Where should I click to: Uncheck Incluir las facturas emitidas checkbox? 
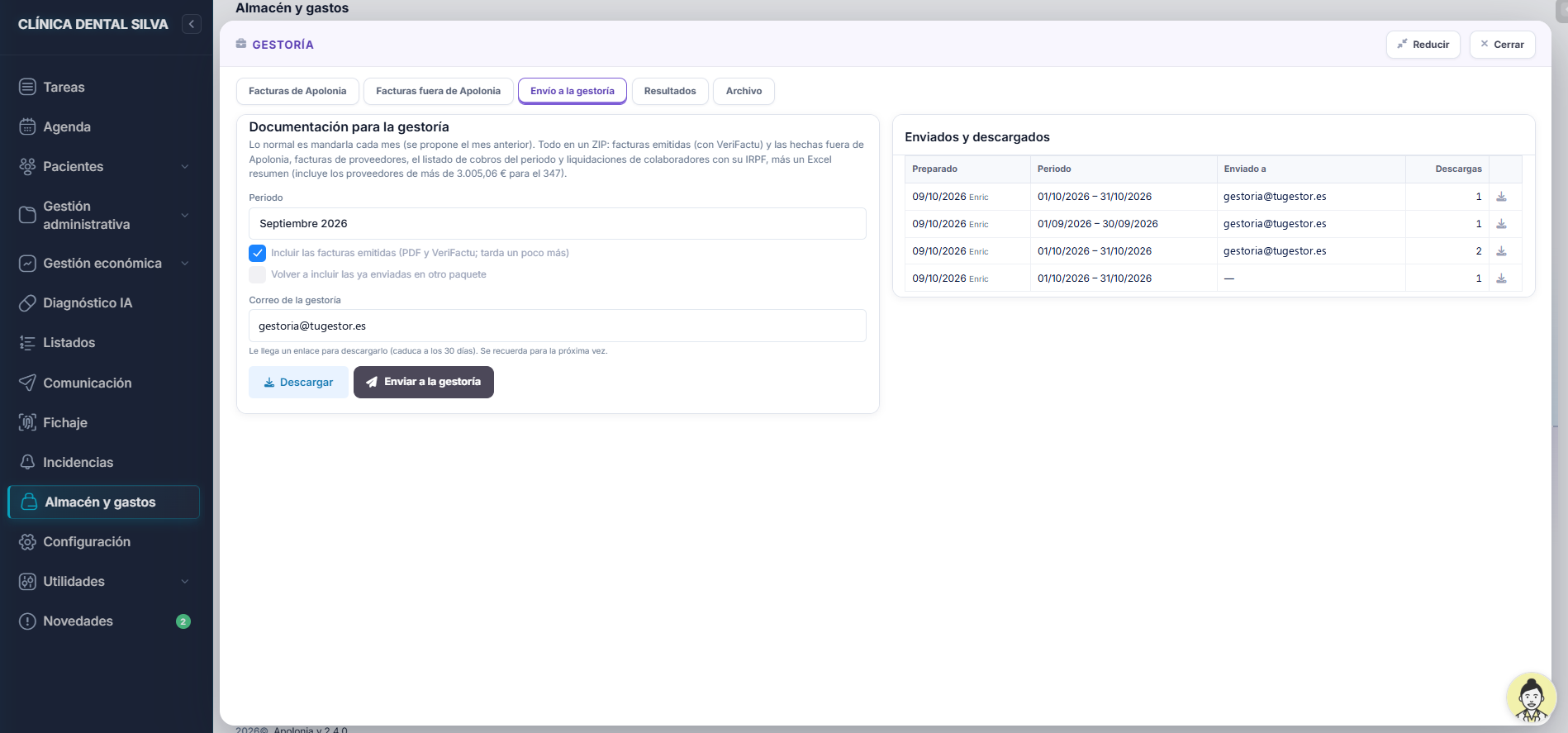(x=258, y=253)
